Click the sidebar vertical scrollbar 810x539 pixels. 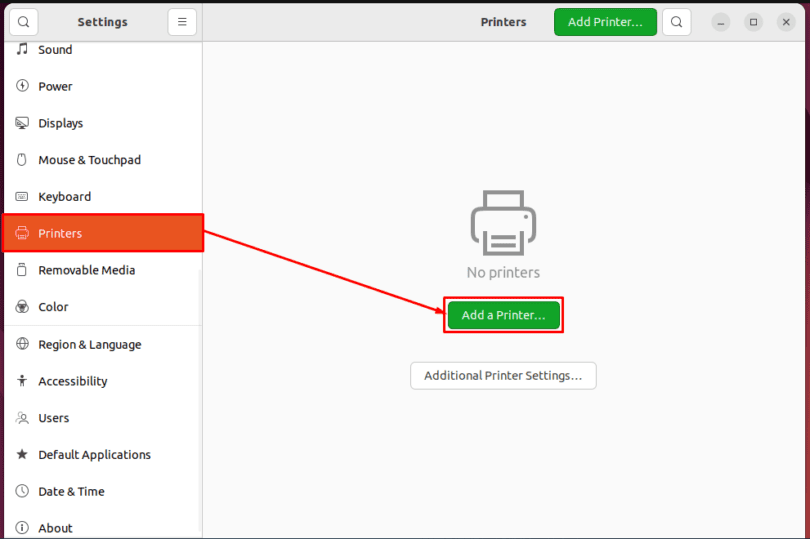[200, 401]
